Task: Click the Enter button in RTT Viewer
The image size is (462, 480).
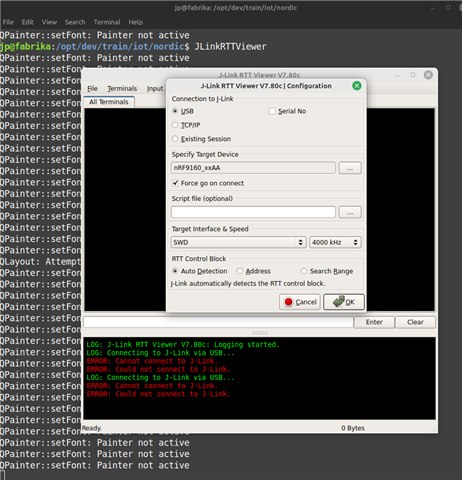Action: (x=374, y=322)
